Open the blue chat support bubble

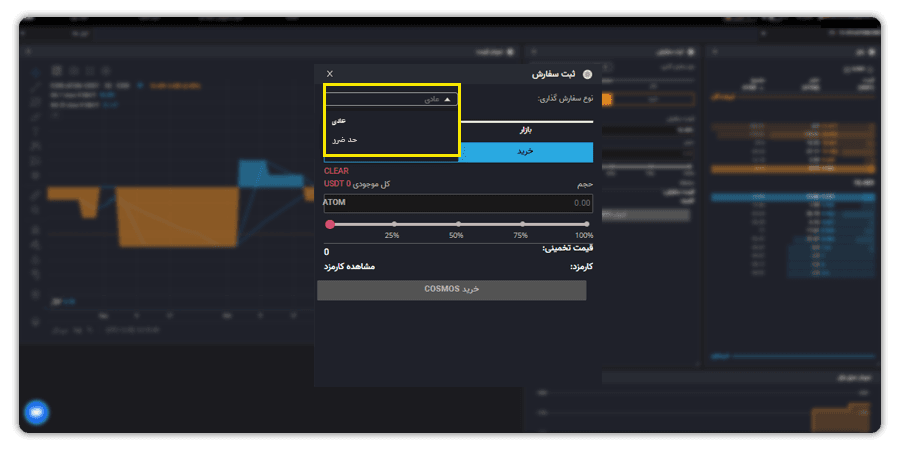(37, 412)
